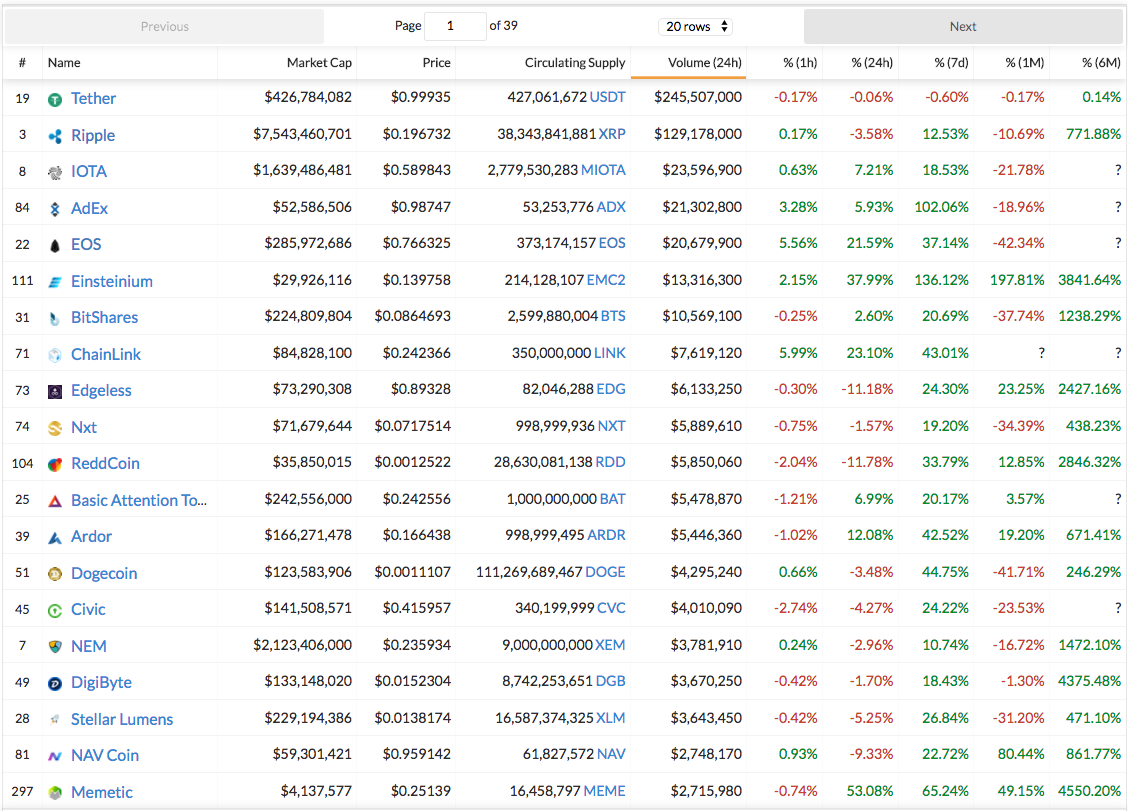
Task: Select the -42.34% EOS monthly change
Action: [1018, 243]
